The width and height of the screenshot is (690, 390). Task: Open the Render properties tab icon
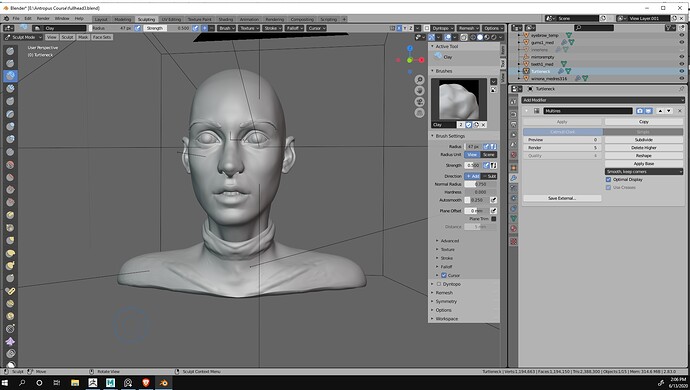[513, 114]
